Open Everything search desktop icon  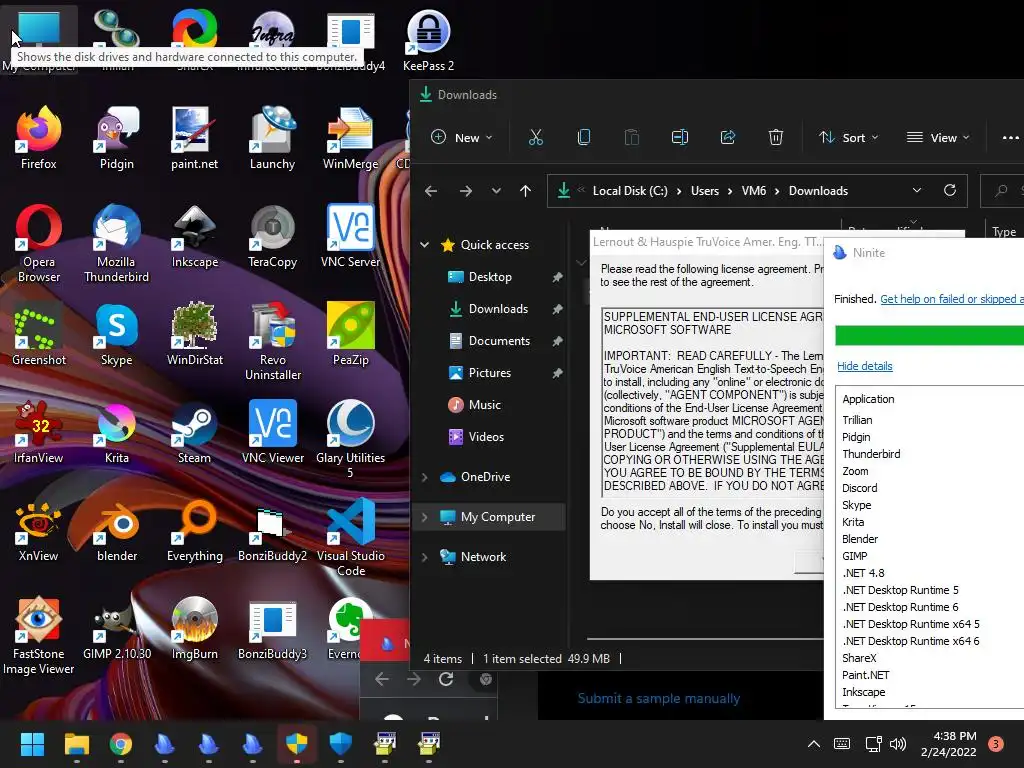coord(195,530)
